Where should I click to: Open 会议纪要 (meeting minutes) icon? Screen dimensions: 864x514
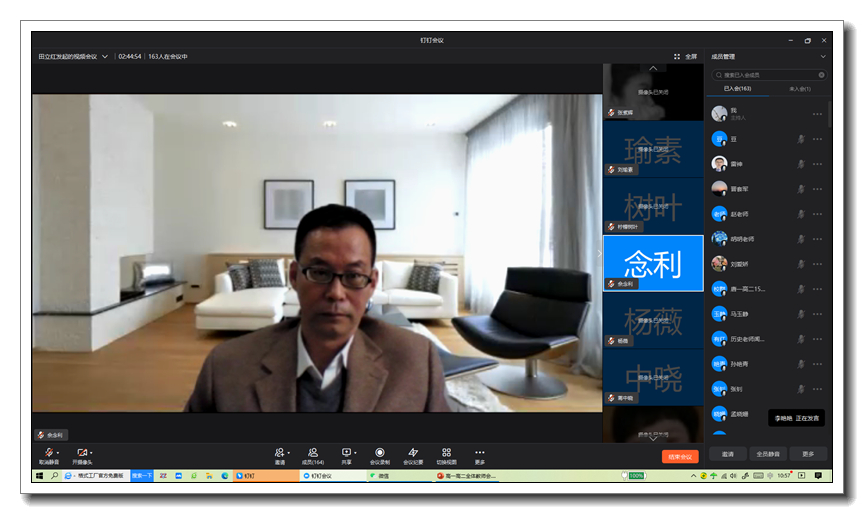tap(413, 453)
